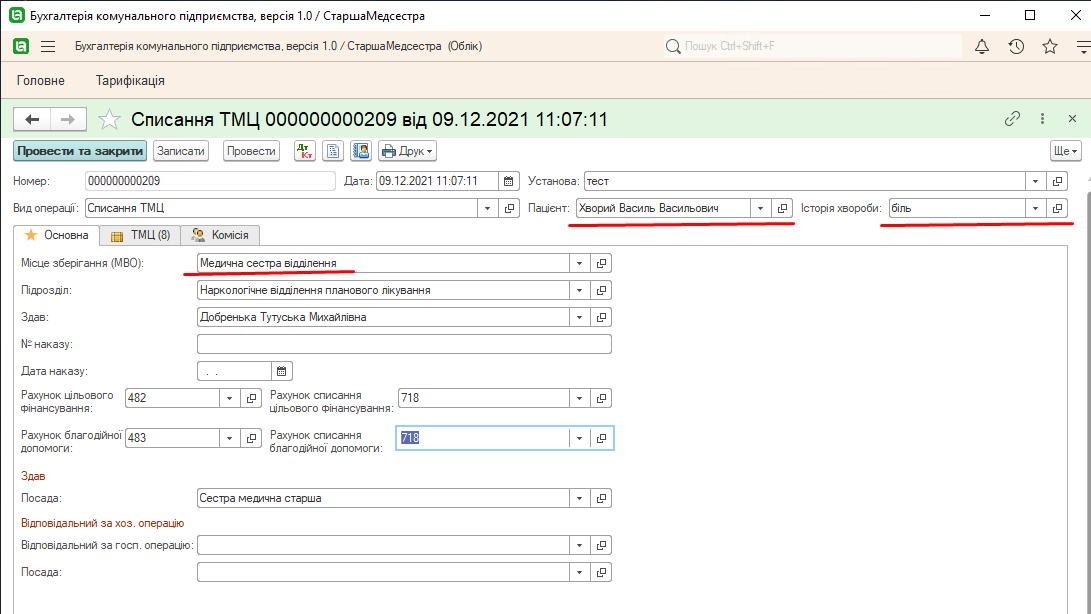Open the document report icon in toolbar

[x=334, y=151]
